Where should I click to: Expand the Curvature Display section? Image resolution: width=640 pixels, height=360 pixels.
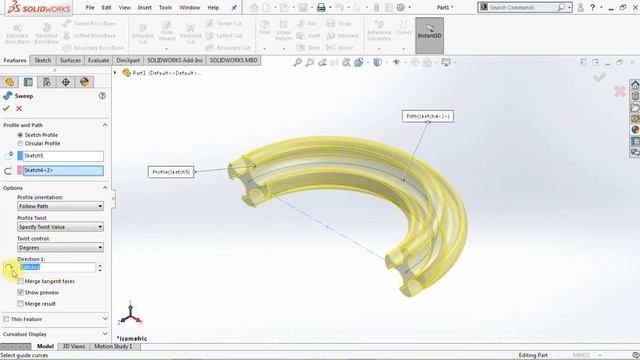point(105,334)
